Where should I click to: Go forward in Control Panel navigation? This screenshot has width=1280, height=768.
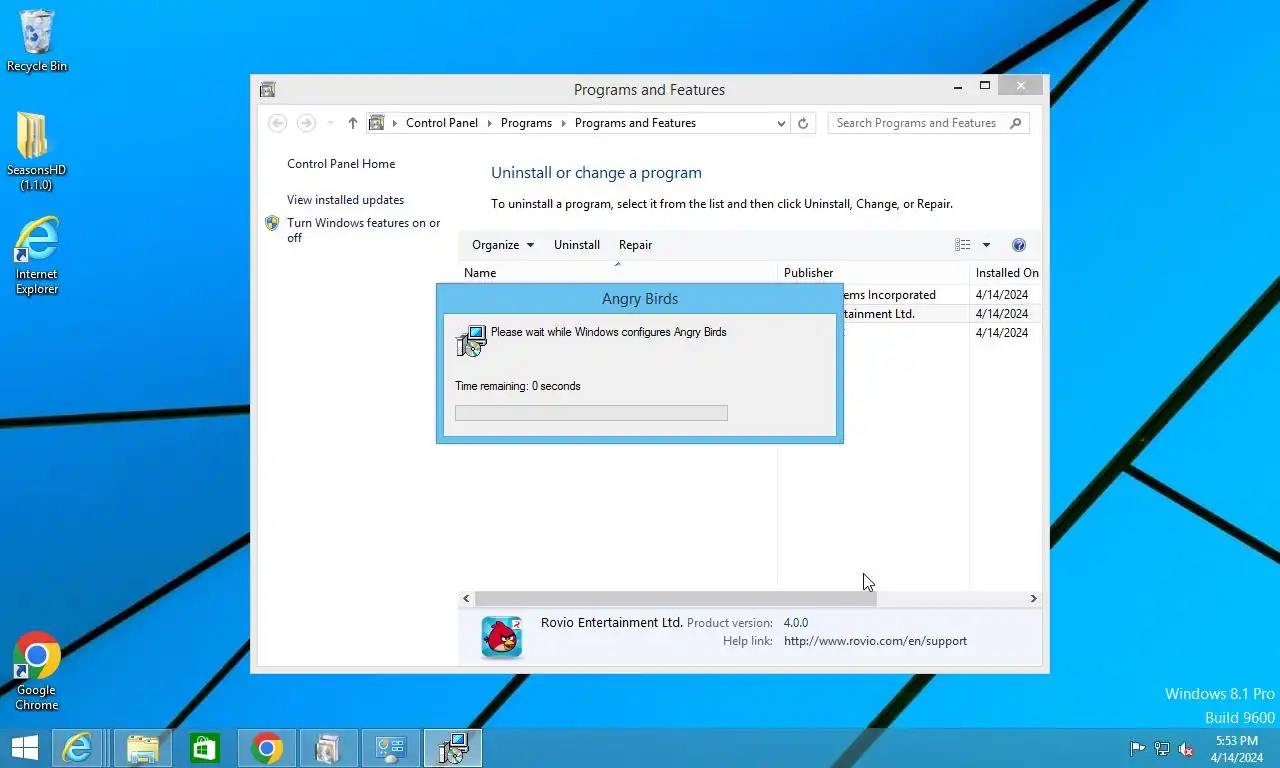click(x=307, y=123)
